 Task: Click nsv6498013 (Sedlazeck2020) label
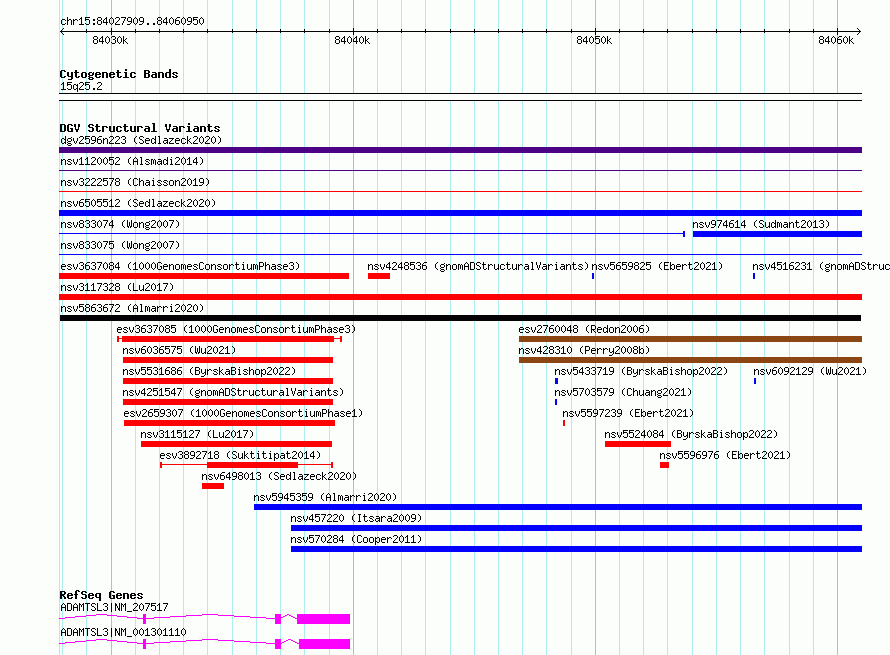(x=279, y=476)
